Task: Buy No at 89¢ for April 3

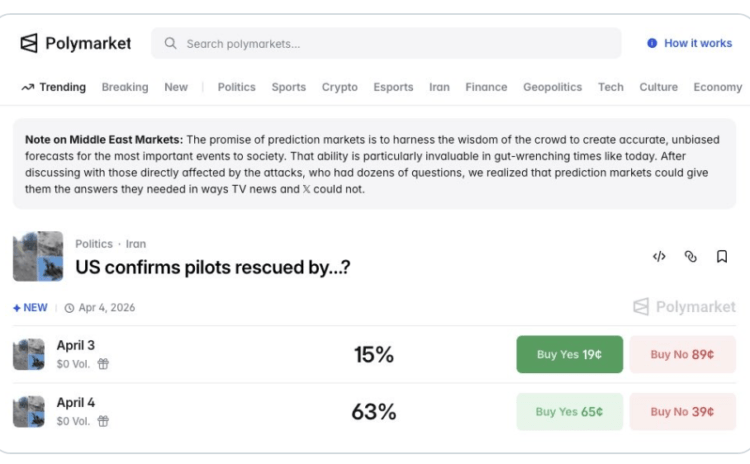Action: (x=682, y=354)
